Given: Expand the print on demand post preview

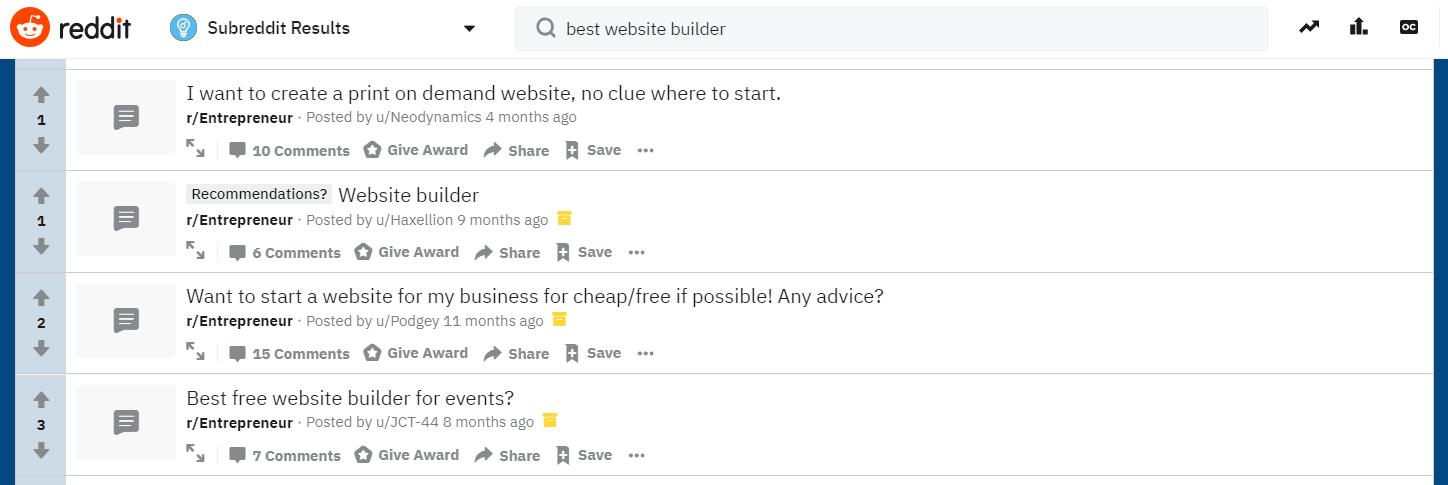Looking at the screenshot, I should point(195,150).
